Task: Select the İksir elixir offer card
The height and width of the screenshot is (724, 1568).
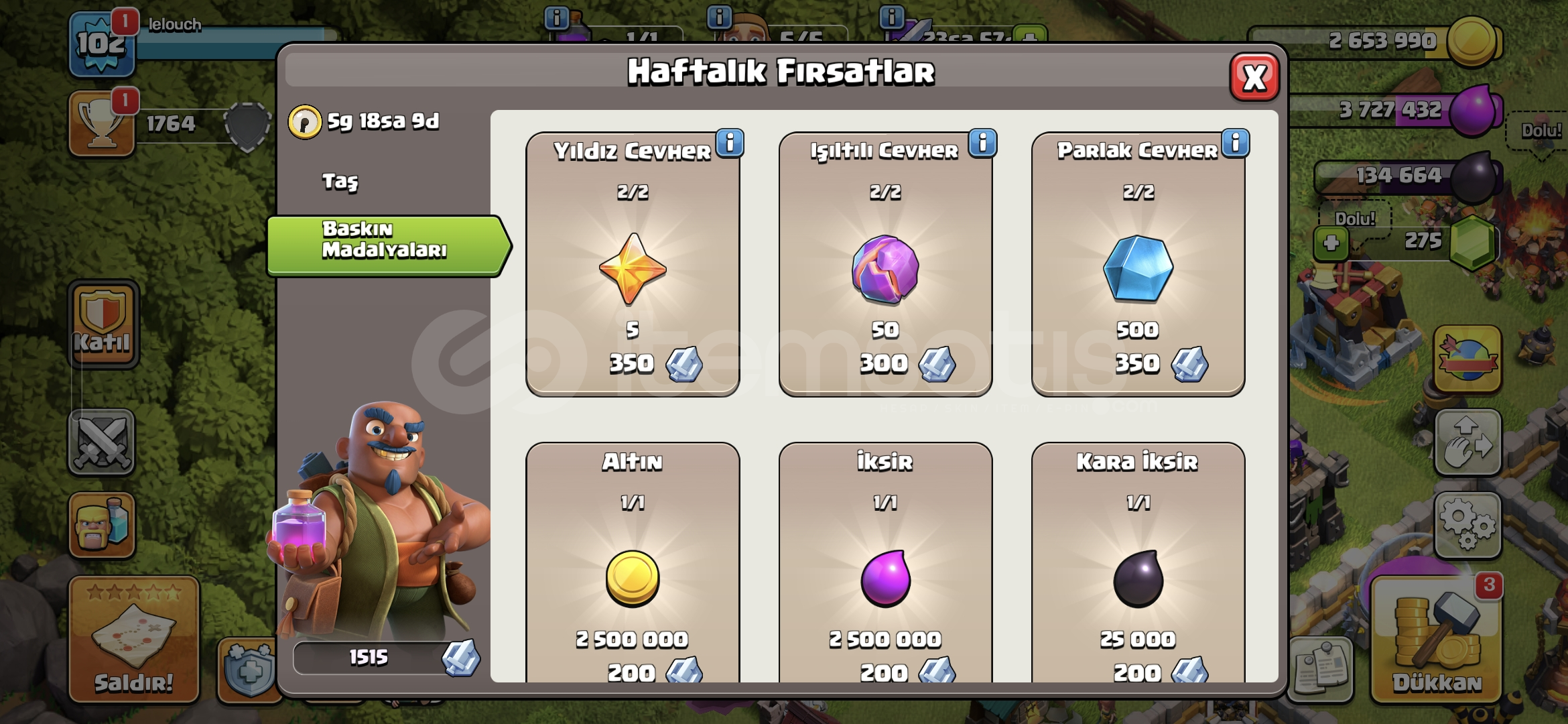Action: click(885, 563)
